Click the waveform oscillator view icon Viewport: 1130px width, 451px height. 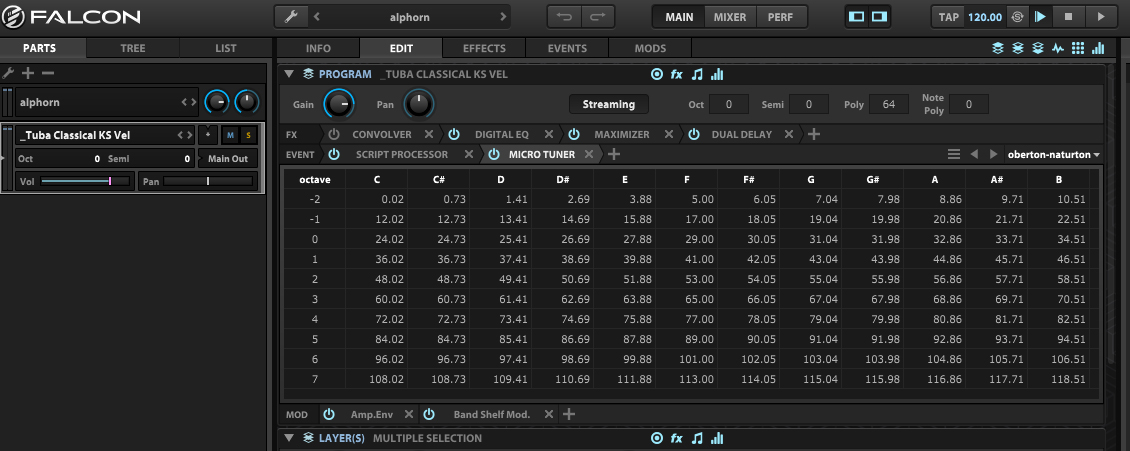(x=1058, y=48)
